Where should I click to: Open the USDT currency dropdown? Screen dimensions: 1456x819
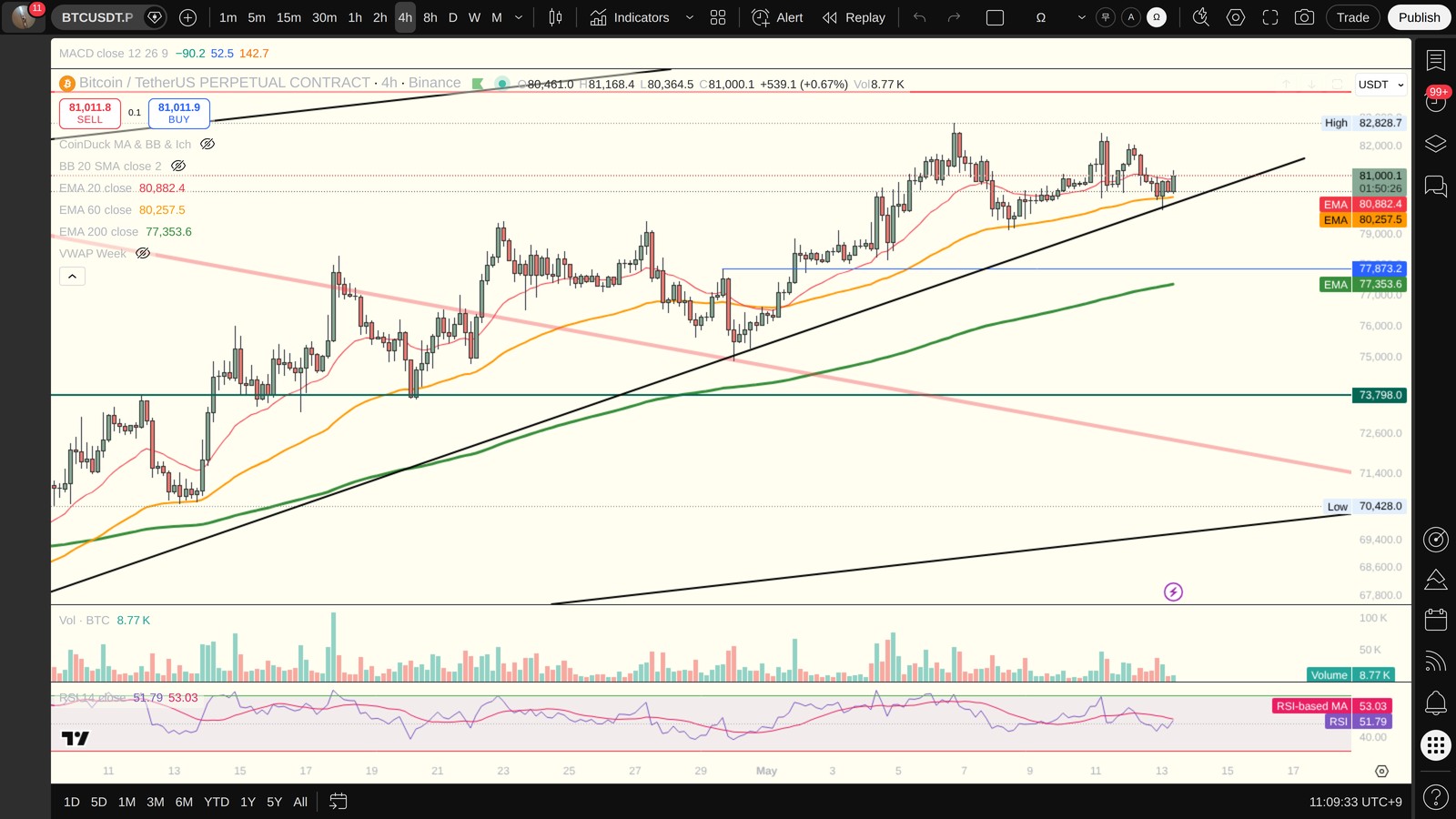pos(1380,85)
